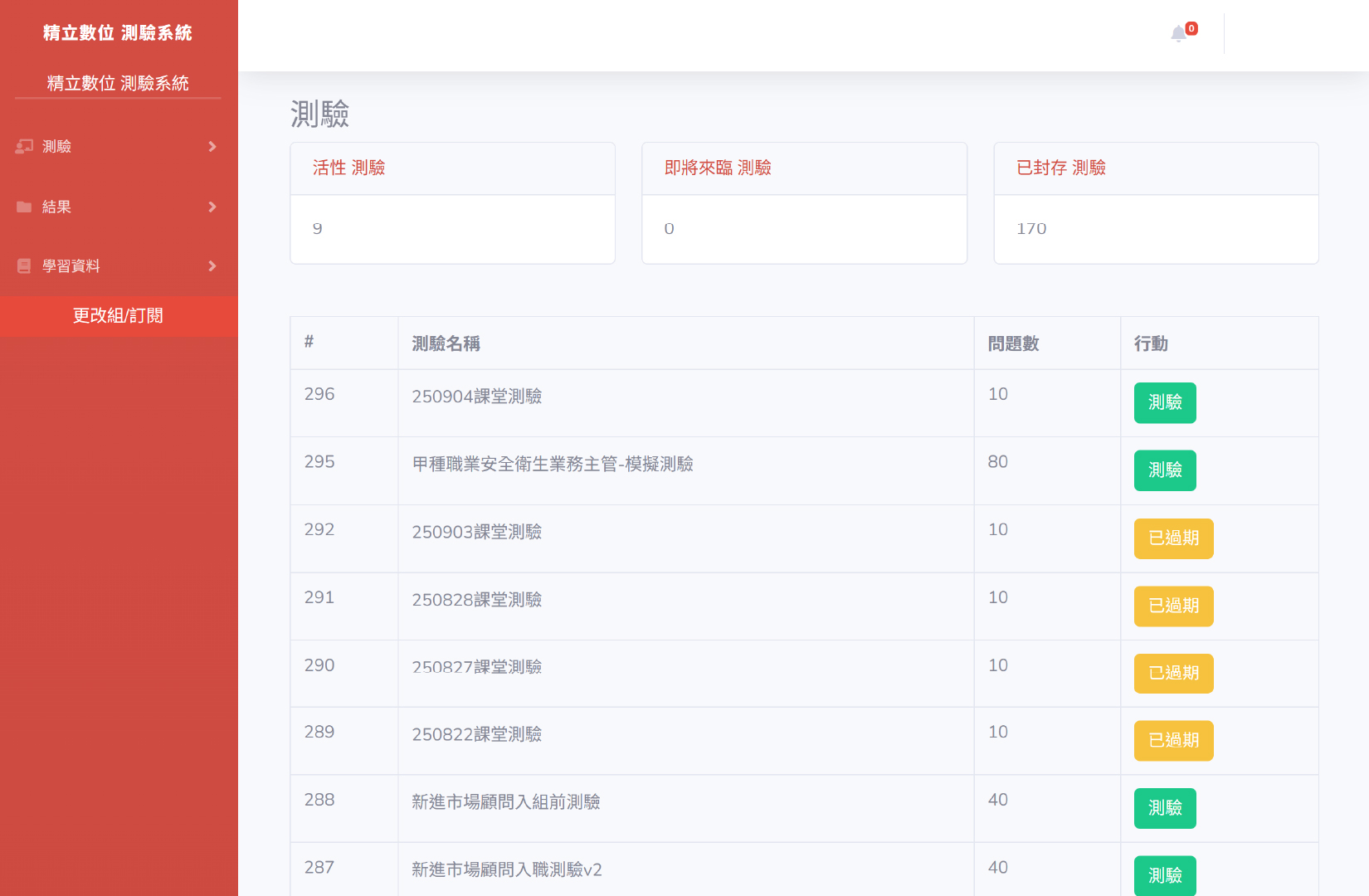
Task: Click 已過期 button for 250903課堂測驗
Action: point(1173,538)
